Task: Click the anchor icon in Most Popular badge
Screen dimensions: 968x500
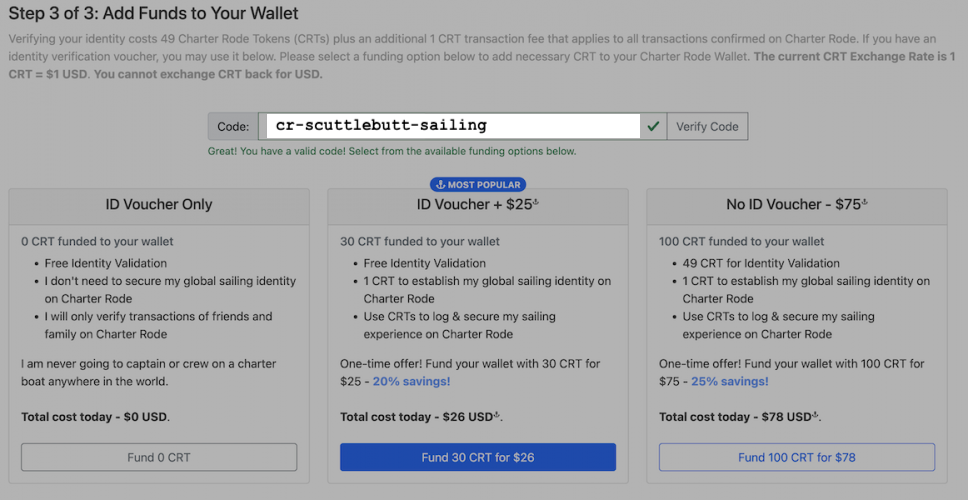Action: pos(441,185)
